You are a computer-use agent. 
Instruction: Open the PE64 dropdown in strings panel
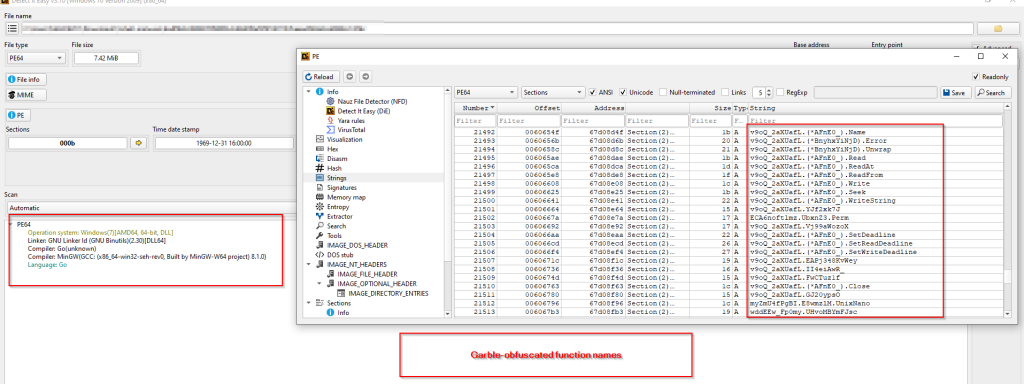tap(487, 93)
